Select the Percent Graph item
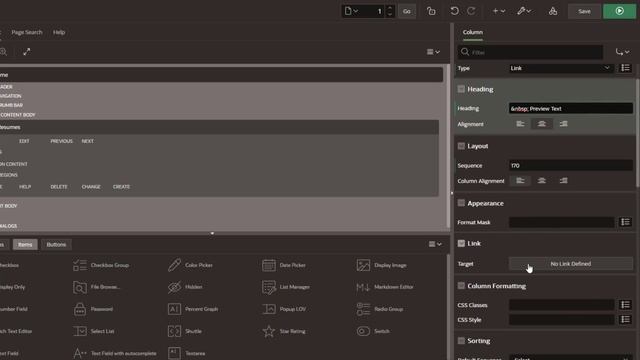The height and width of the screenshot is (360, 640). coord(193,309)
